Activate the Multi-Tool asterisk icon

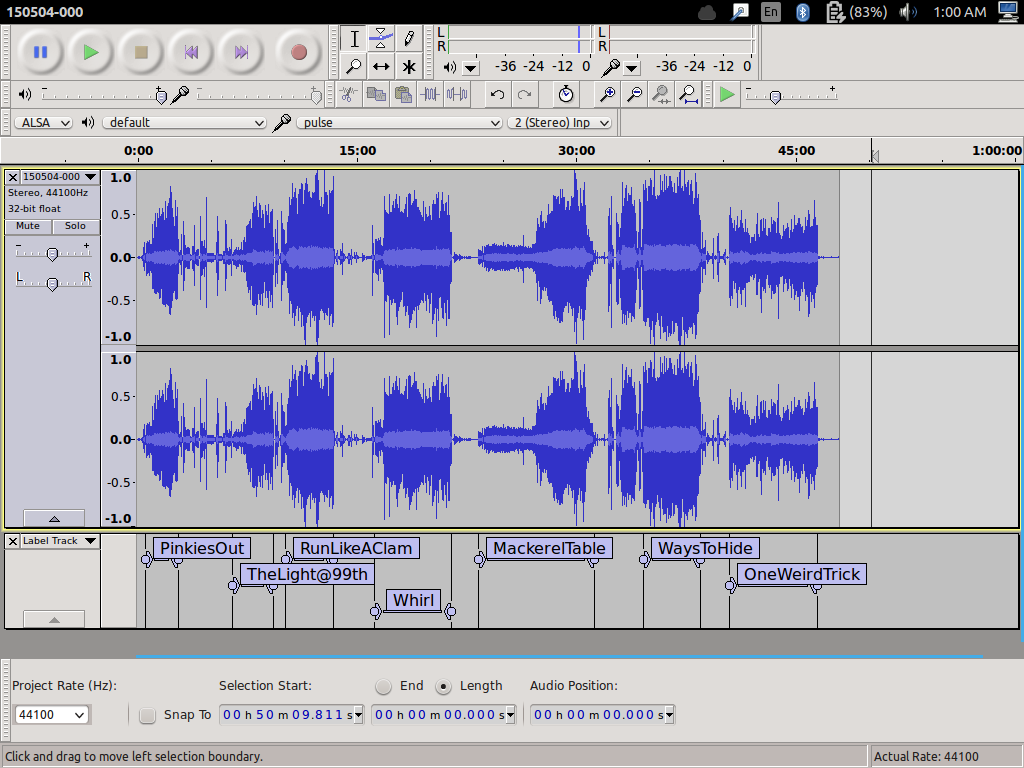(x=408, y=67)
